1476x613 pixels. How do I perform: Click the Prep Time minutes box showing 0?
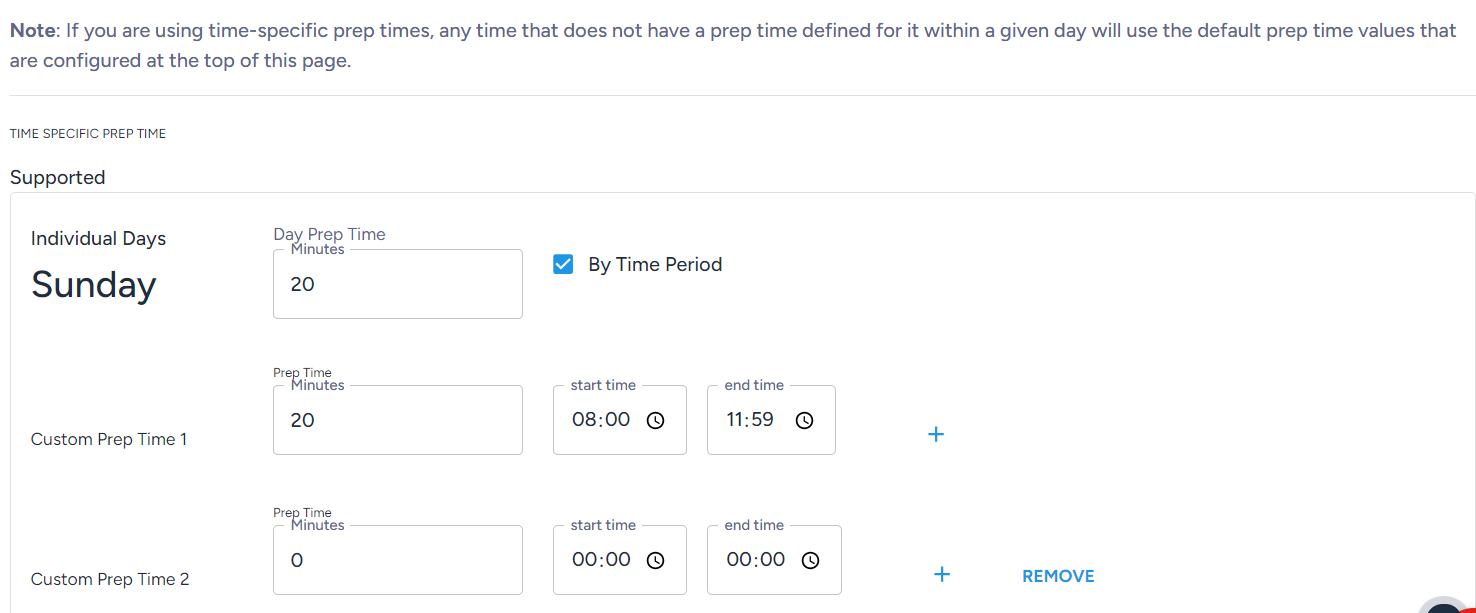point(397,559)
